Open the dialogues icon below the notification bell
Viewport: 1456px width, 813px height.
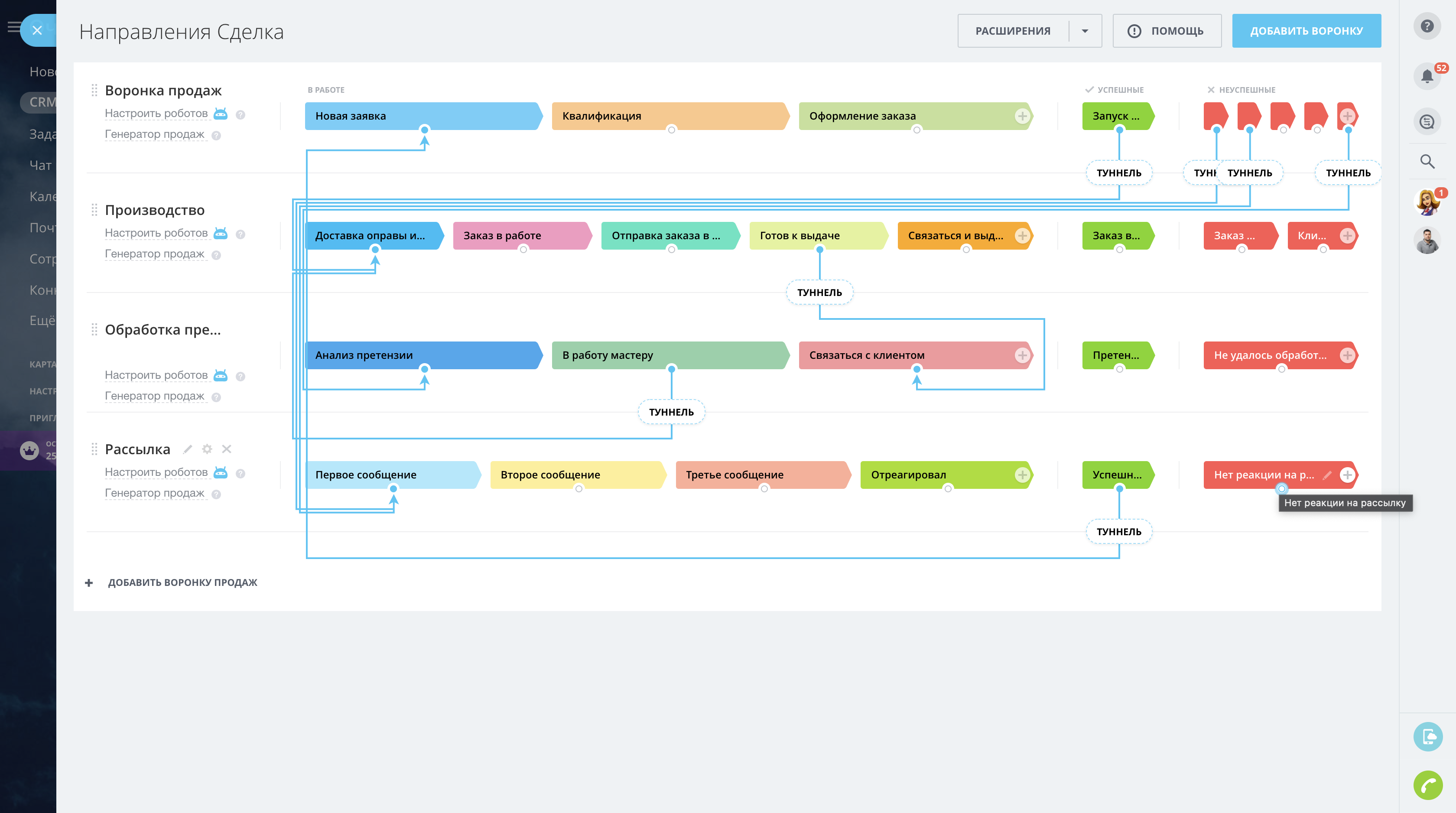click(x=1427, y=121)
